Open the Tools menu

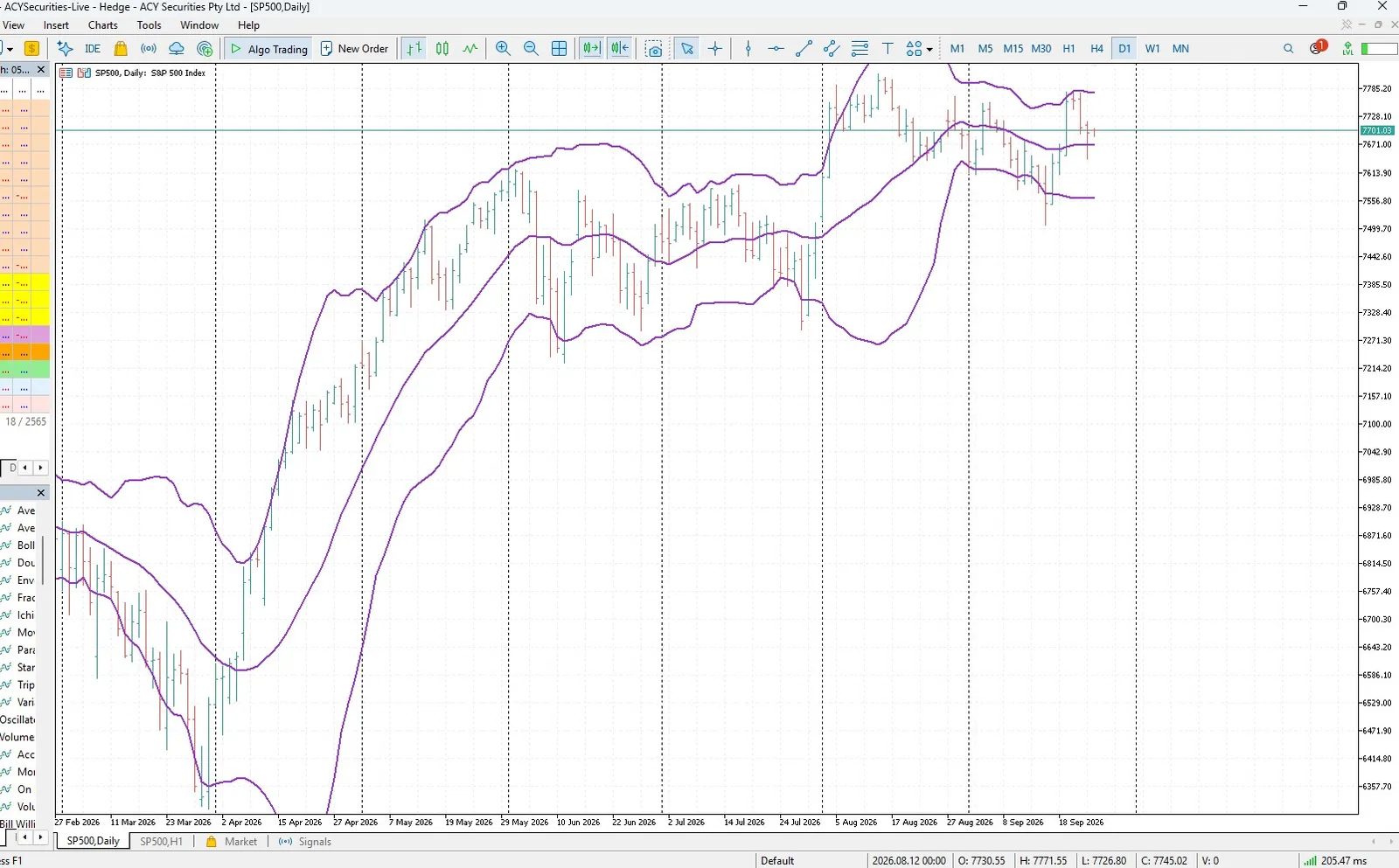click(x=150, y=25)
